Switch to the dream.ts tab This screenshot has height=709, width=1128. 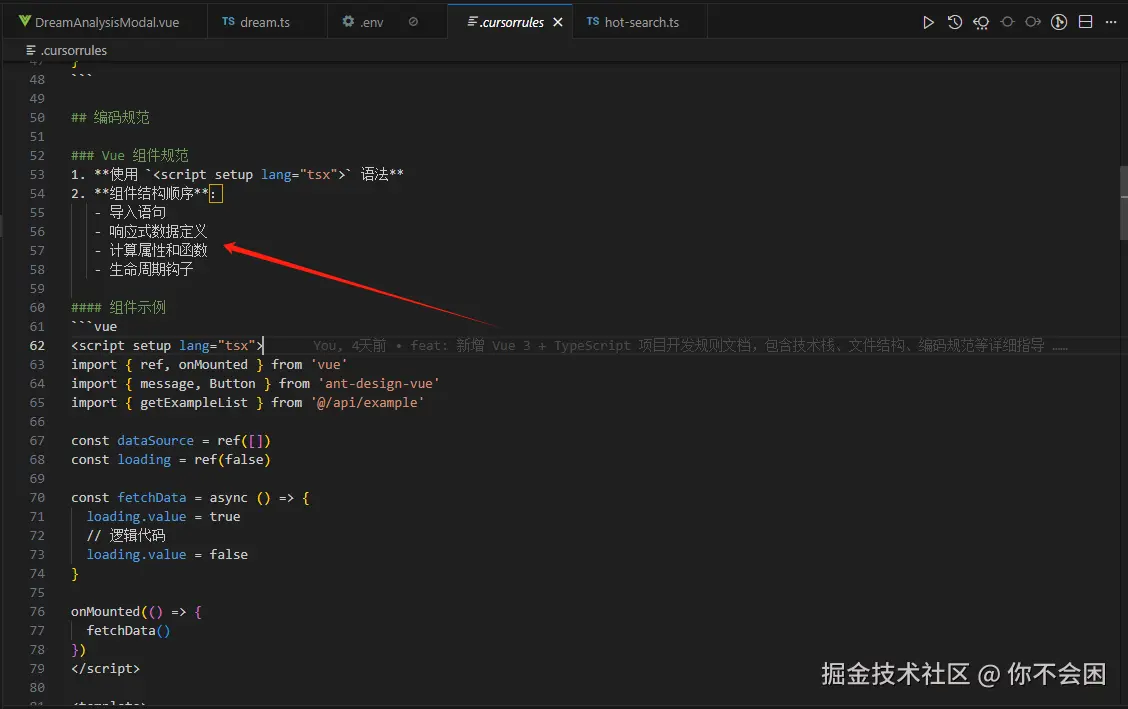pyautogui.click(x=267, y=22)
